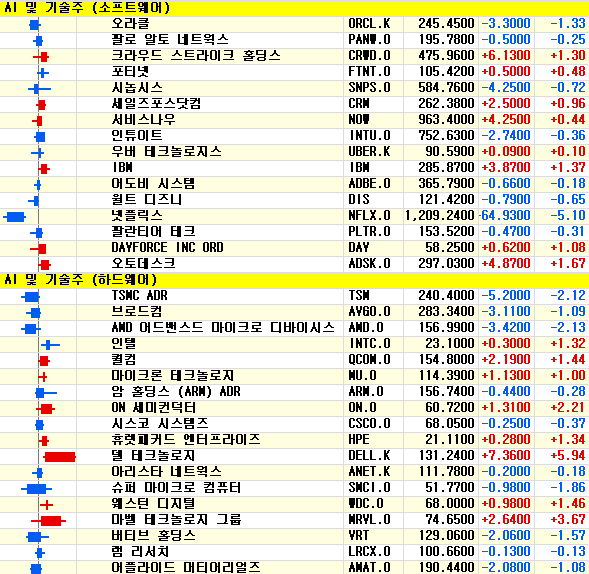Click the Marvell Technology candlestick icon

[48, 521]
